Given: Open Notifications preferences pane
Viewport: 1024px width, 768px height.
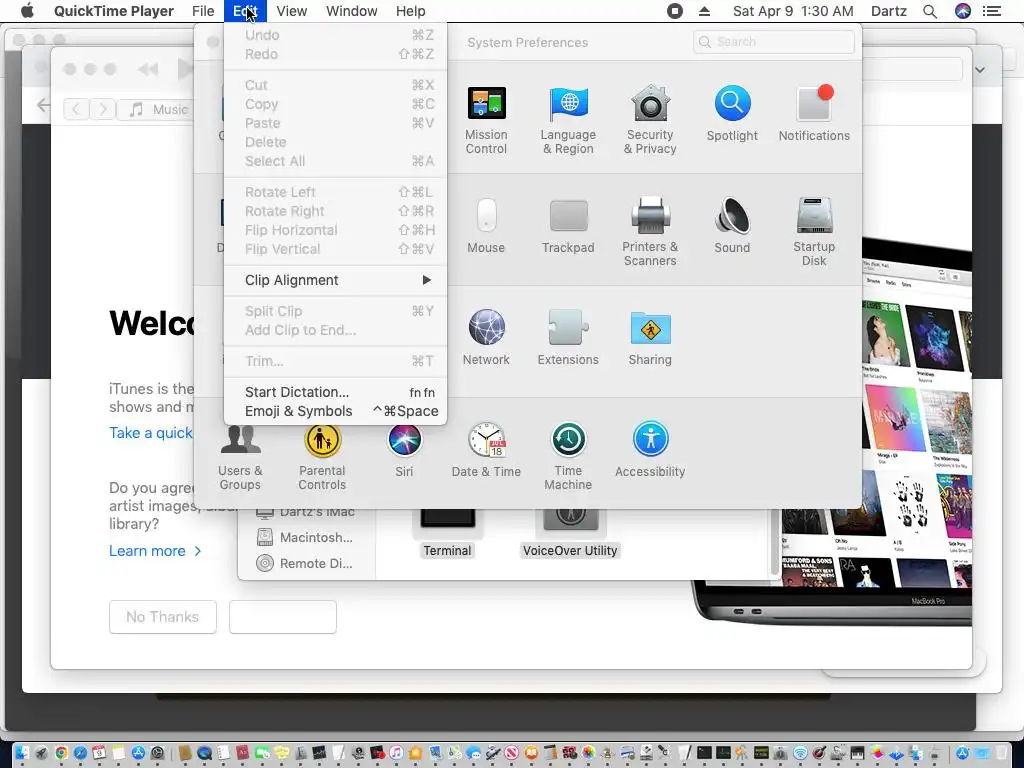Looking at the screenshot, I should pos(814,114).
